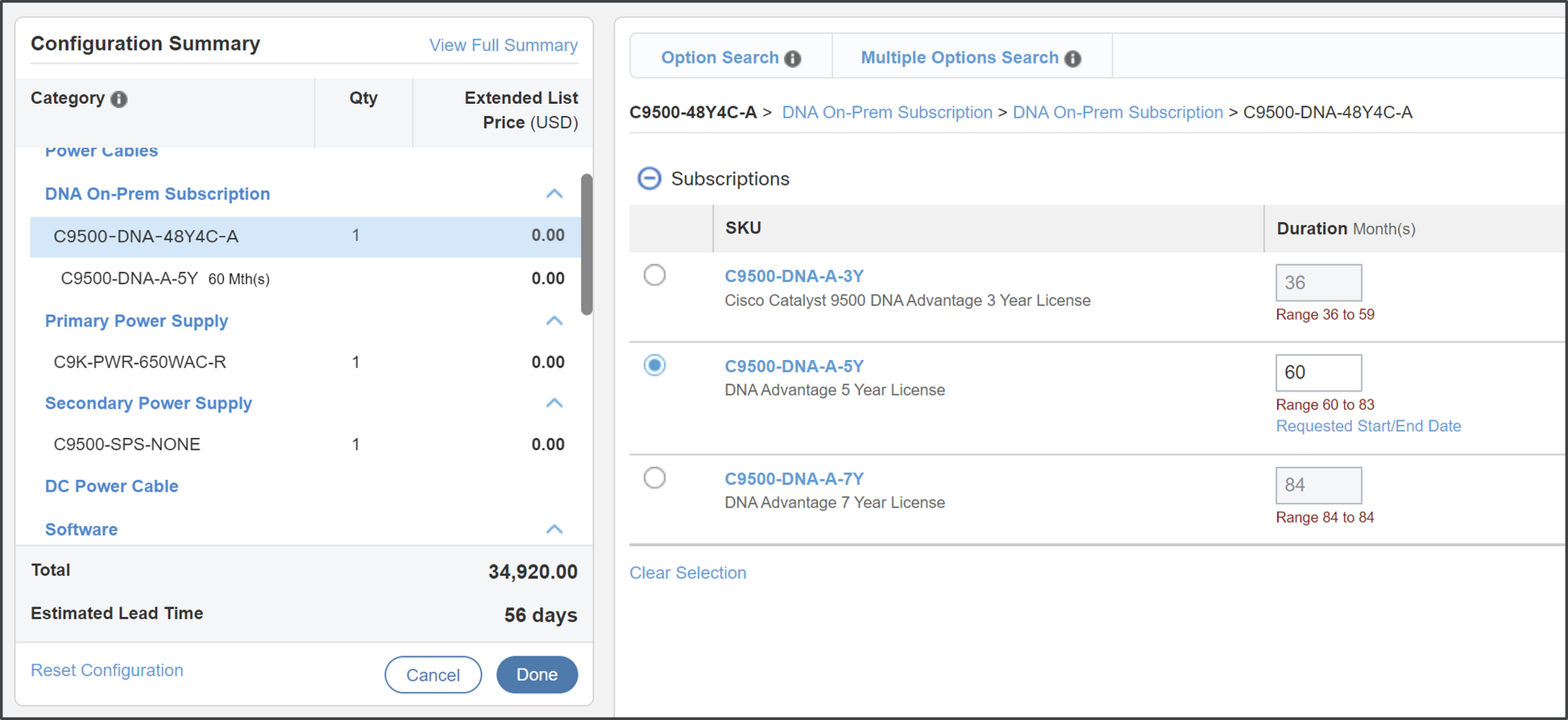Collapse the Secondary Power Supply chevron
Image resolution: width=1568 pixels, height=720 pixels.
(x=554, y=403)
